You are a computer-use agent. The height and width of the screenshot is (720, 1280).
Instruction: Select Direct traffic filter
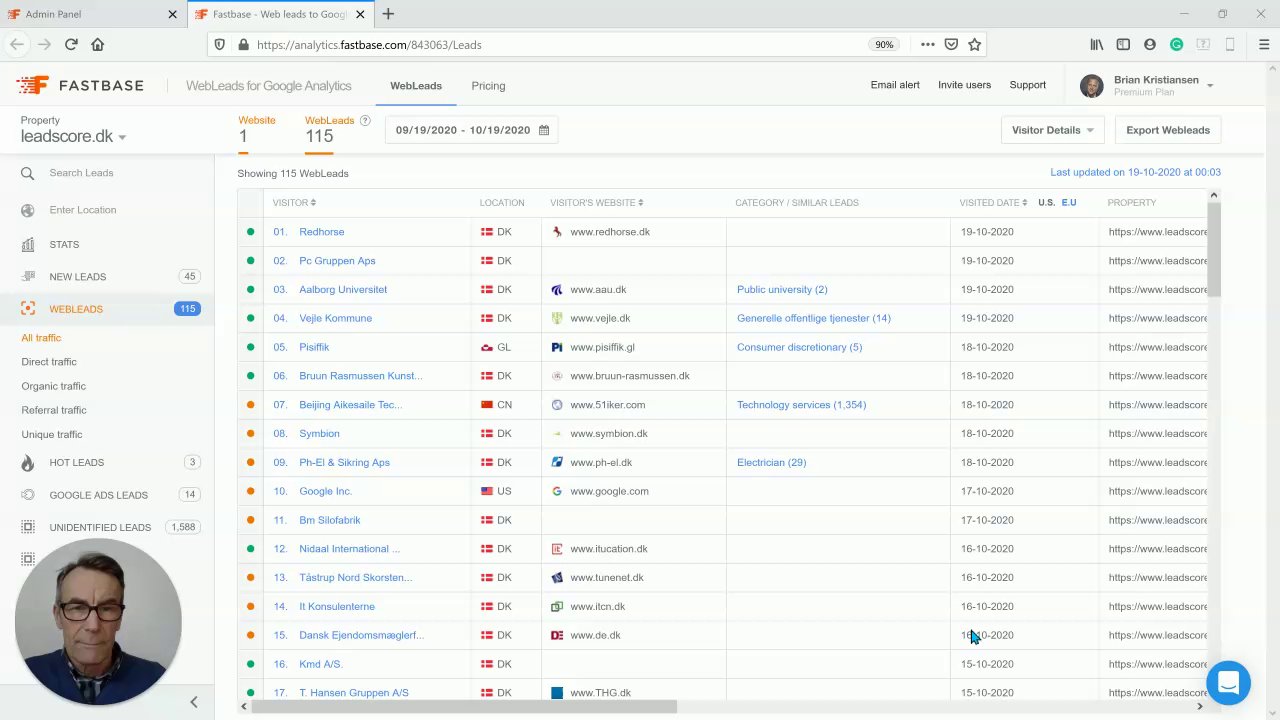(49, 362)
